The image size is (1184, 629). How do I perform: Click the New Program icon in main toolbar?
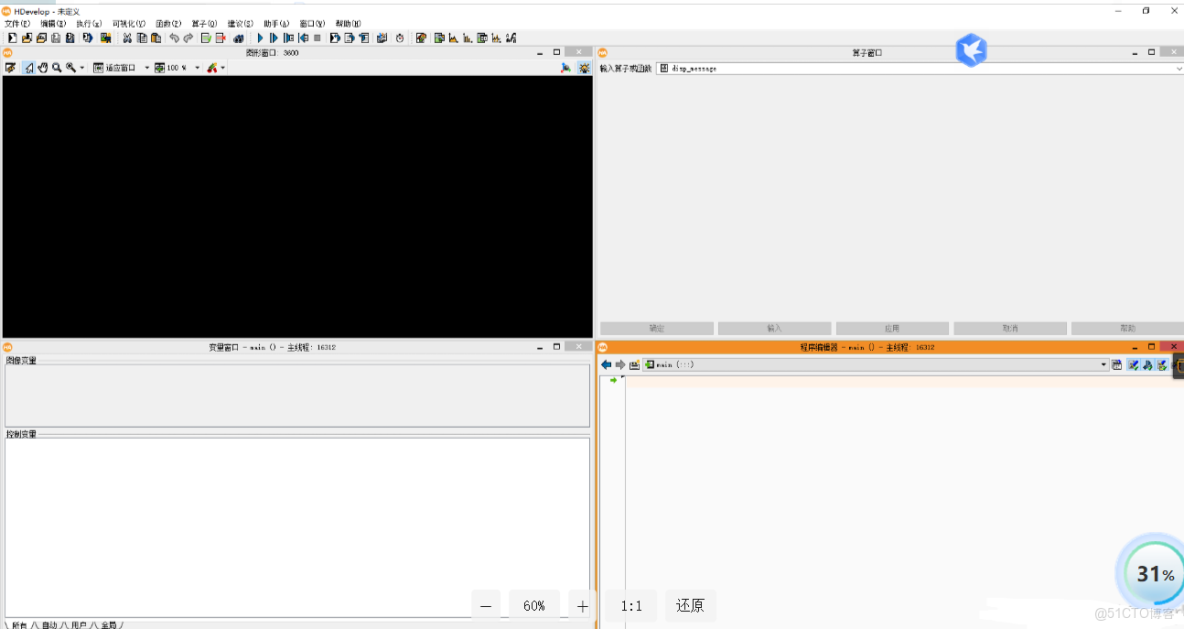point(12,38)
